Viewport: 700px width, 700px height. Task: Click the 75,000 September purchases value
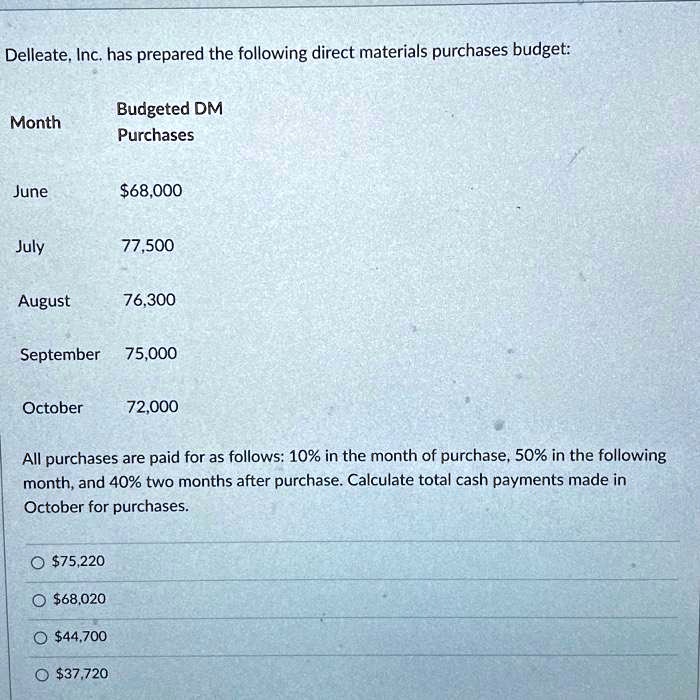[151, 353]
